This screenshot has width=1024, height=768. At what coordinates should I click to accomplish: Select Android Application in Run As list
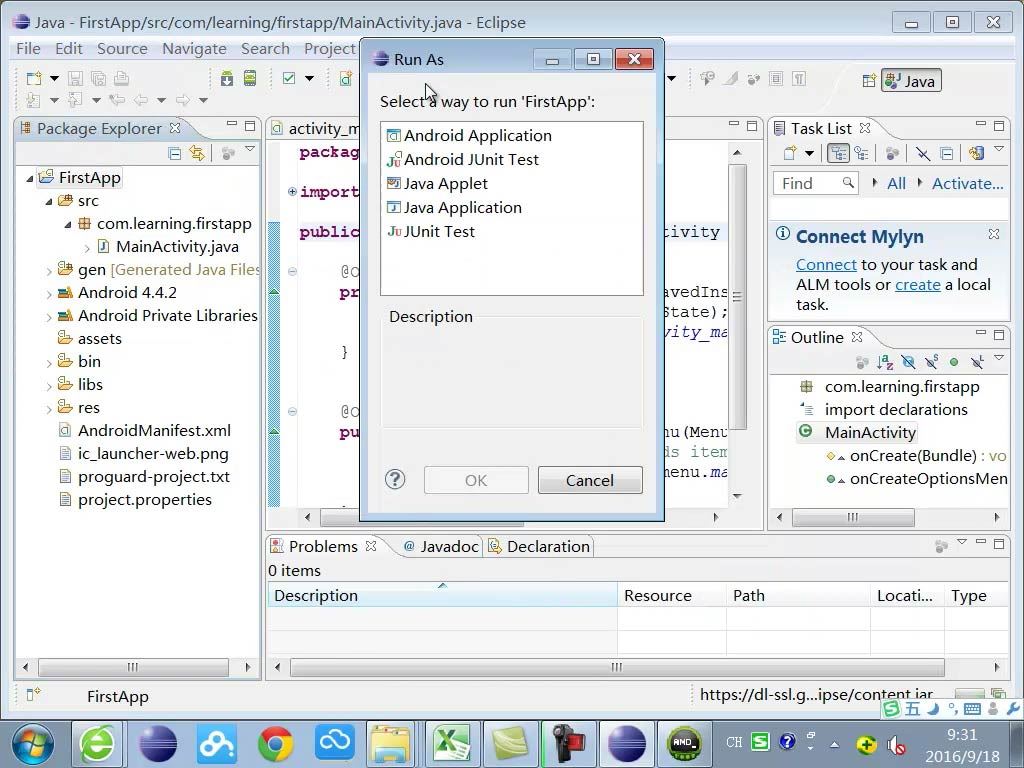tap(470, 135)
